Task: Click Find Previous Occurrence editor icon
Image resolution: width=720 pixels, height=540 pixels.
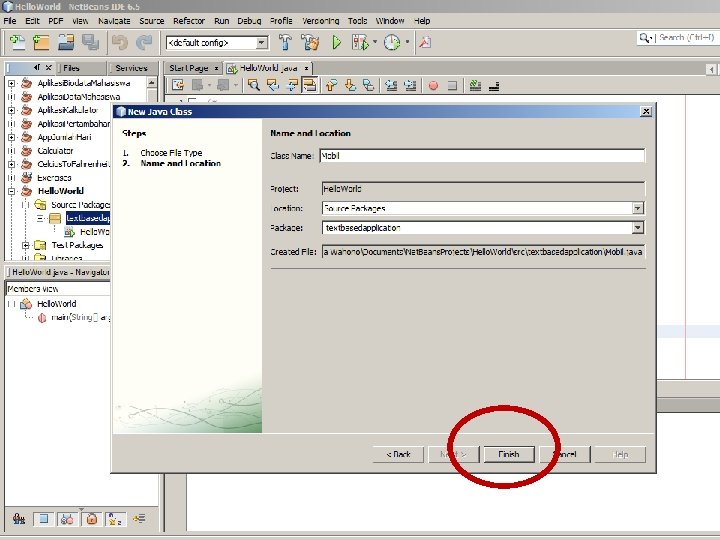Action: pyautogui.click(x=273, y=85)
